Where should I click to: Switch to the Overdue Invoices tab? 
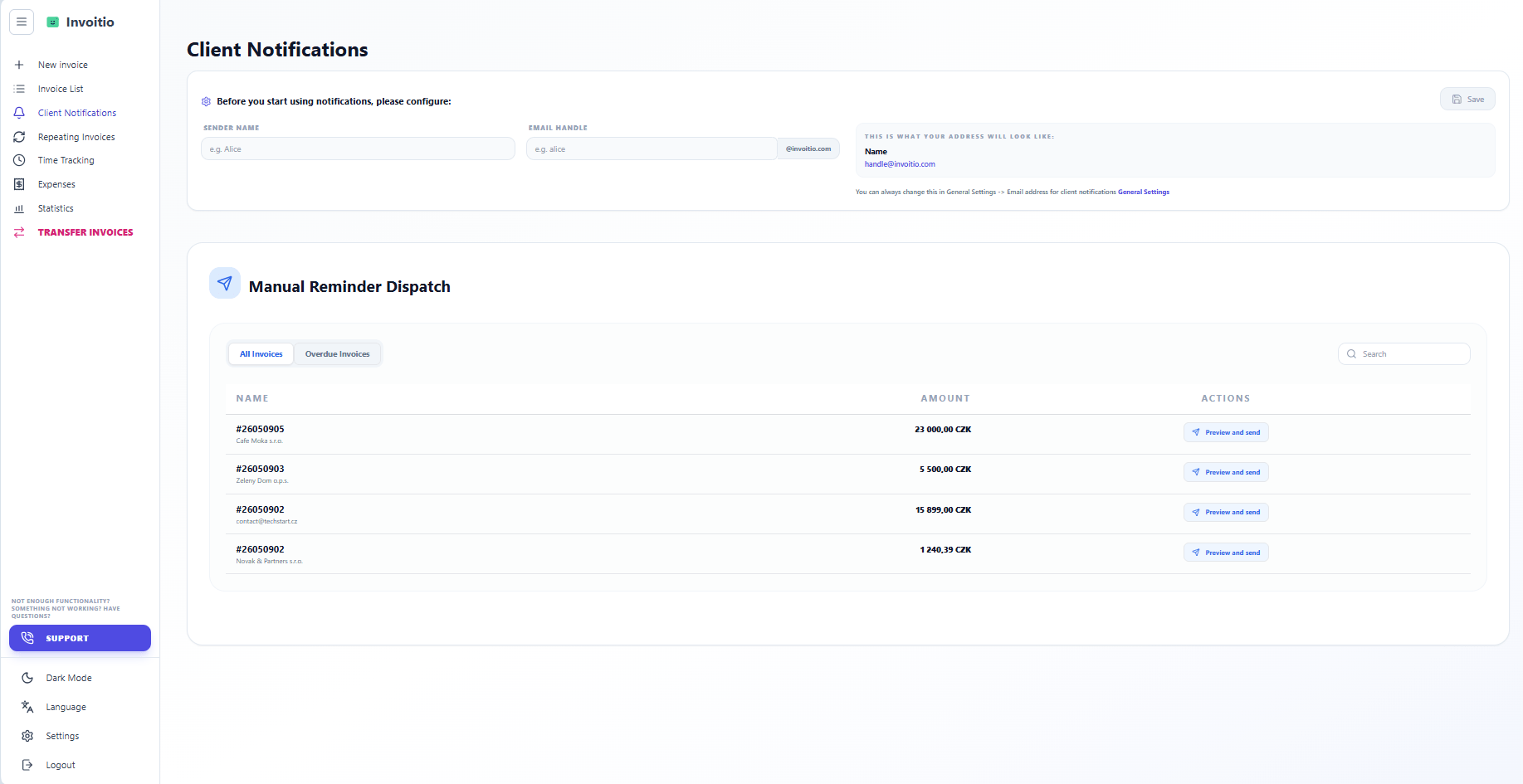[x=338, y=354]
